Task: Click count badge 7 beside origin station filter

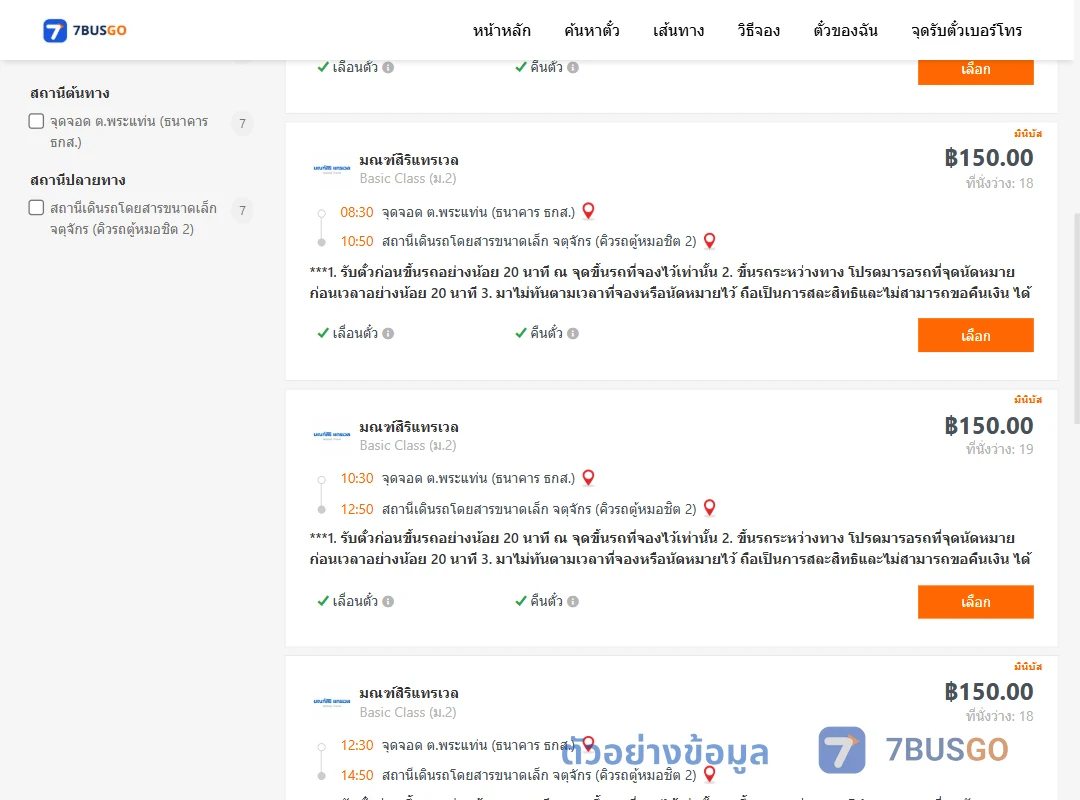Action: [242, 123]
